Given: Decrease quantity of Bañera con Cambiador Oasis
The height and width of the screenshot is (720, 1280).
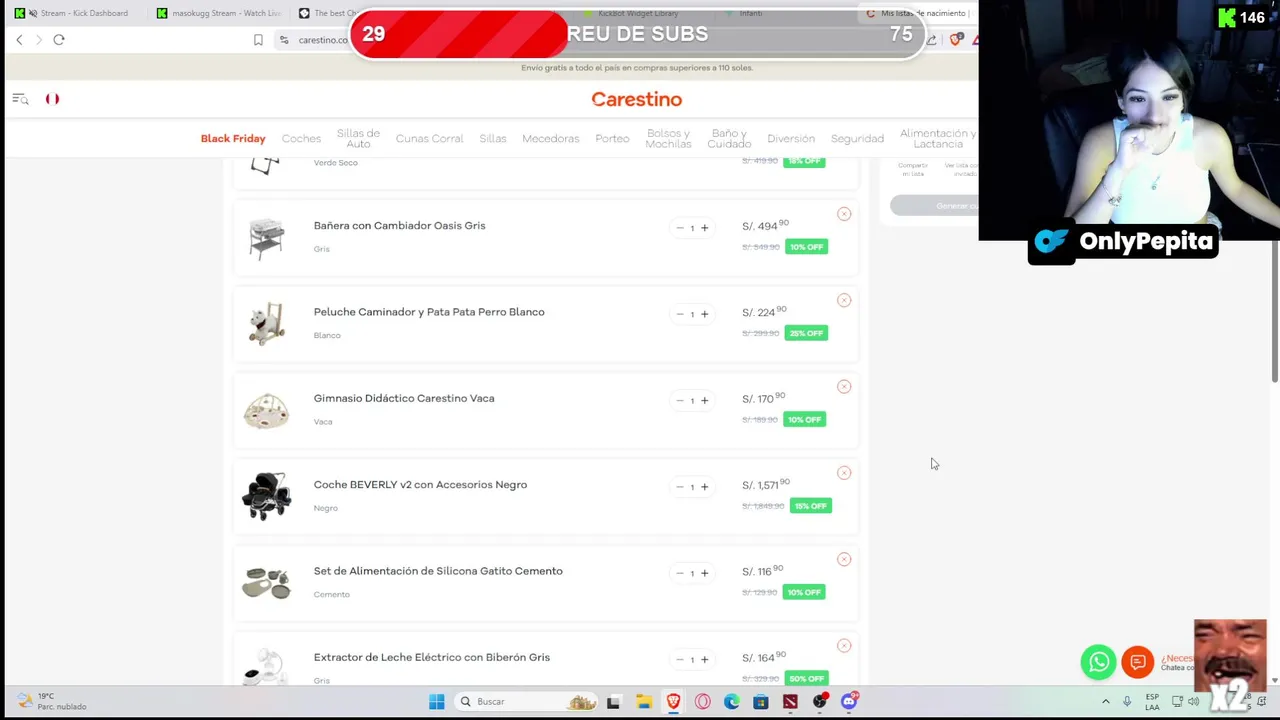Looking at the screenshot, I should coord(680,228).
